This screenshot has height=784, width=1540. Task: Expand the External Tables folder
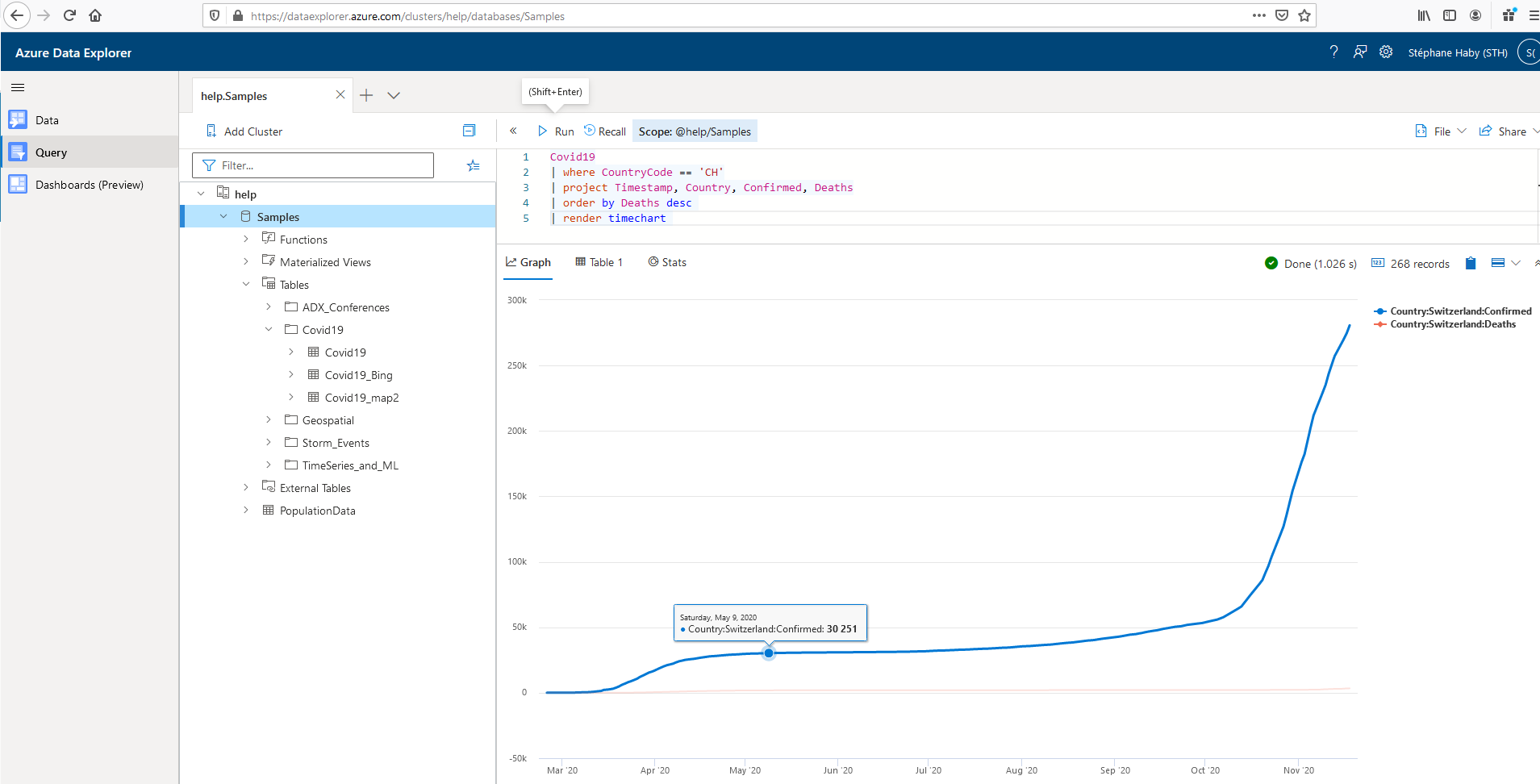tap(246, 487)
